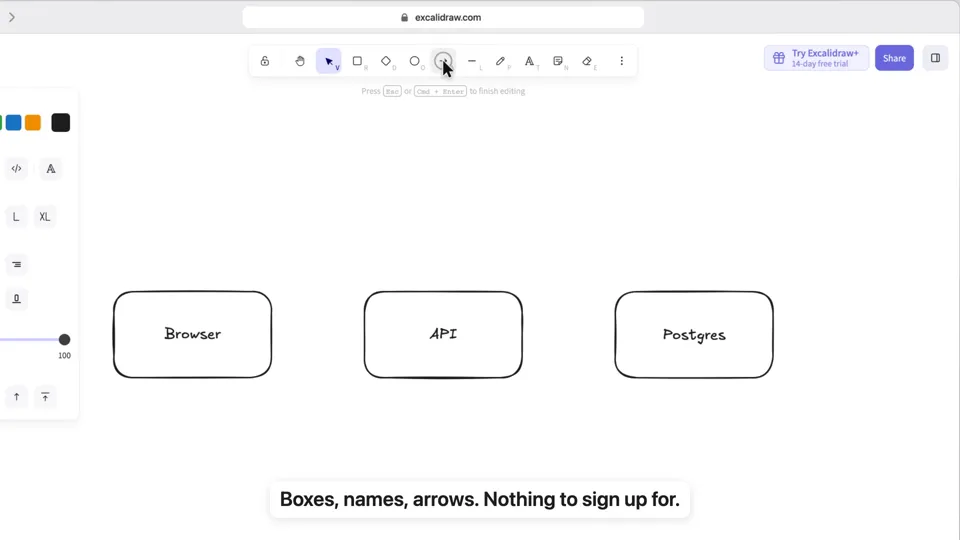Click the excalidraw.com address bar

[x=443, y=17]
